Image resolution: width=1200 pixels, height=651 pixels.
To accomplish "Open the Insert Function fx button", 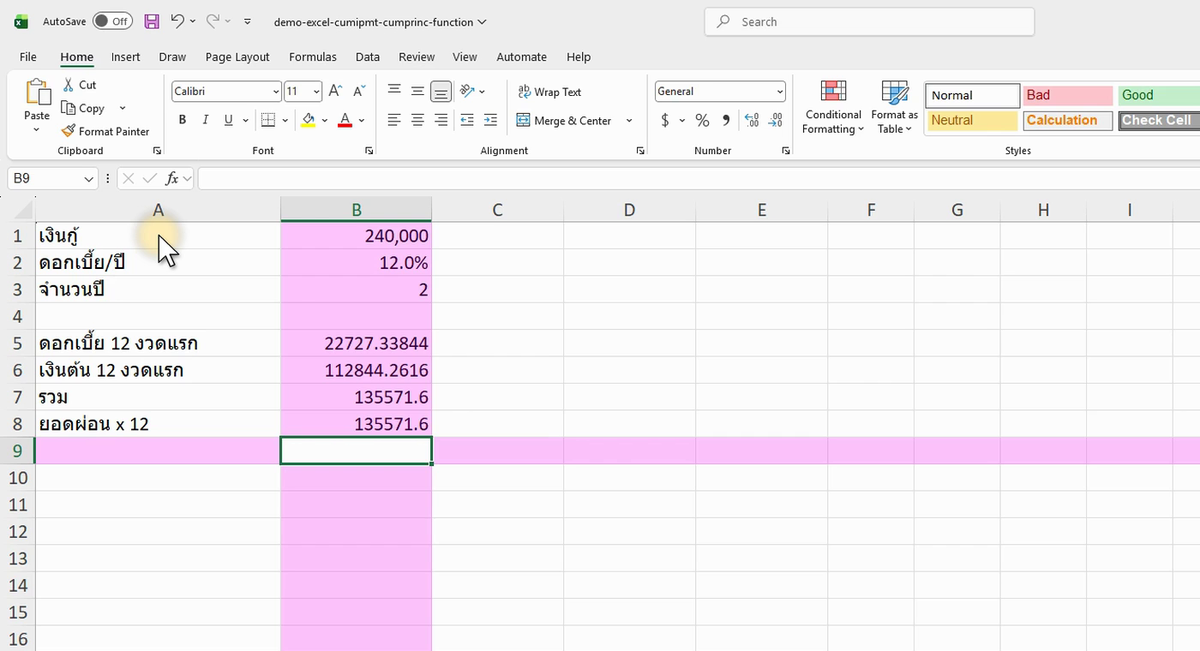I will [172, 178].
